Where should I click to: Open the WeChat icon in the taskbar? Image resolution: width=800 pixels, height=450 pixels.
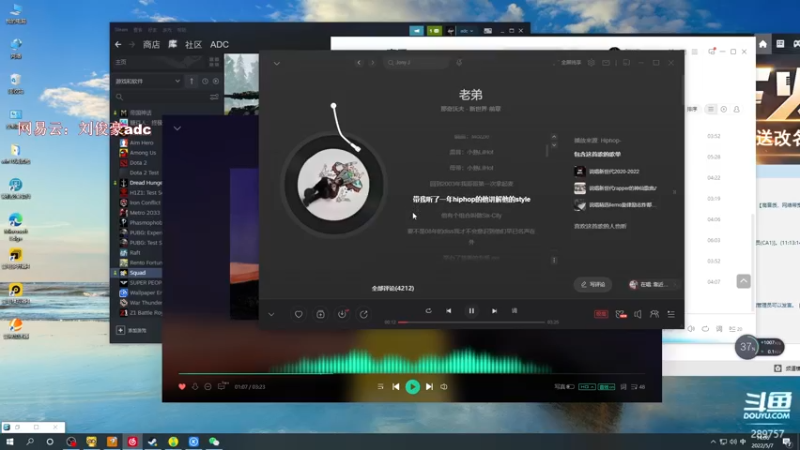(x=214, y=441)
